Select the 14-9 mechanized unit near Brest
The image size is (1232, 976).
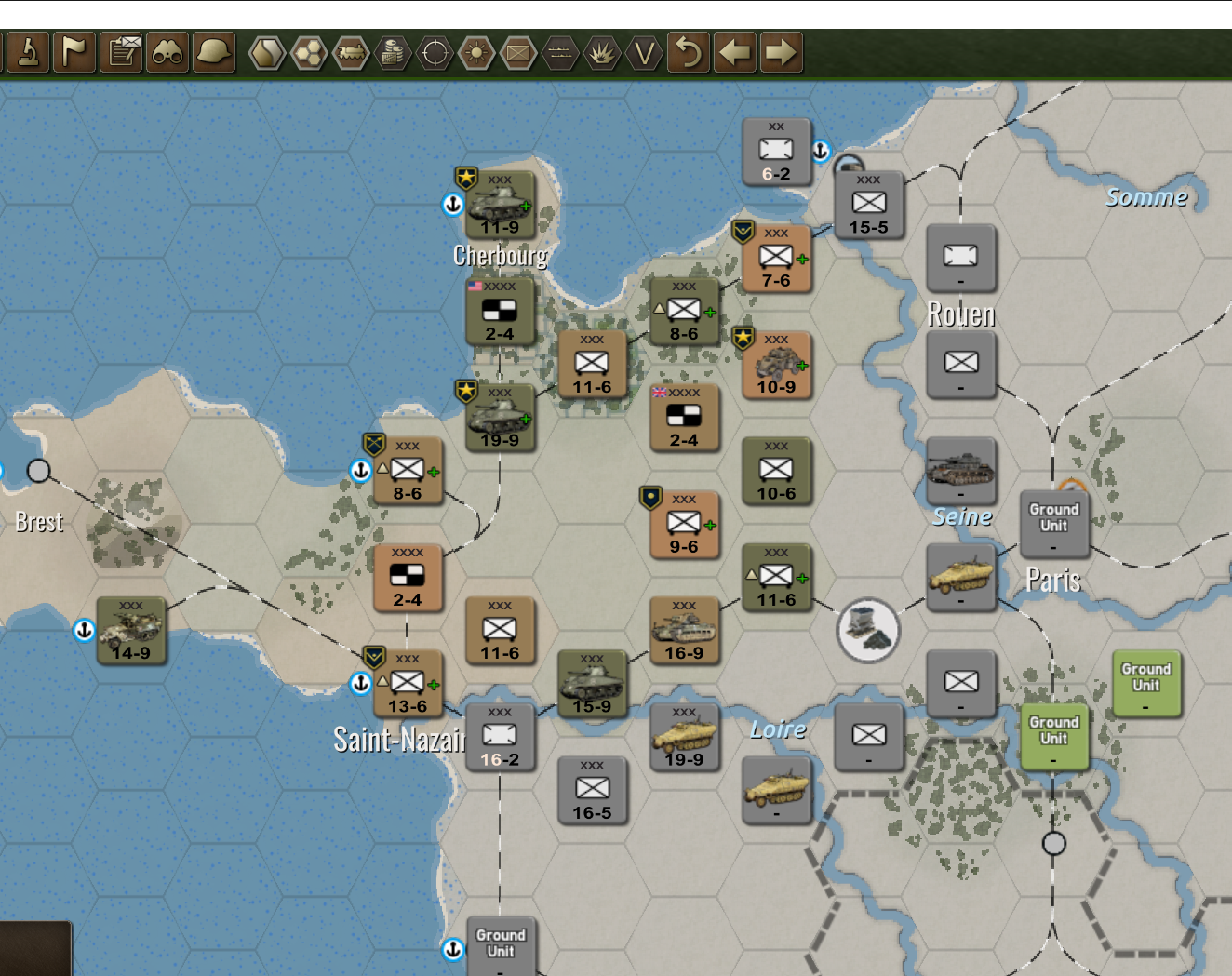pos(131,630)
